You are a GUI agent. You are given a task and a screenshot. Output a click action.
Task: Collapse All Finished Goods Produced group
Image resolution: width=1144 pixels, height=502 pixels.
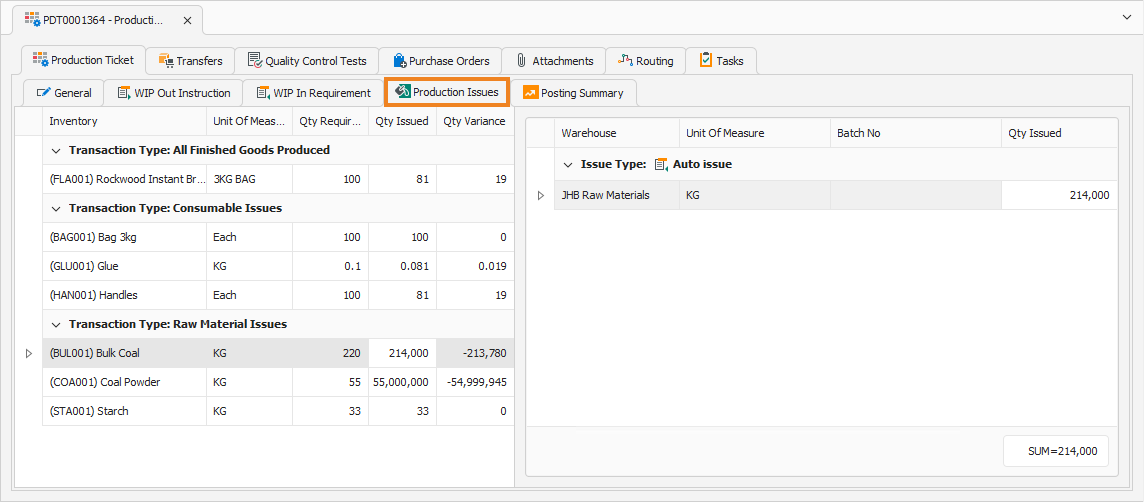pos(56,150)
